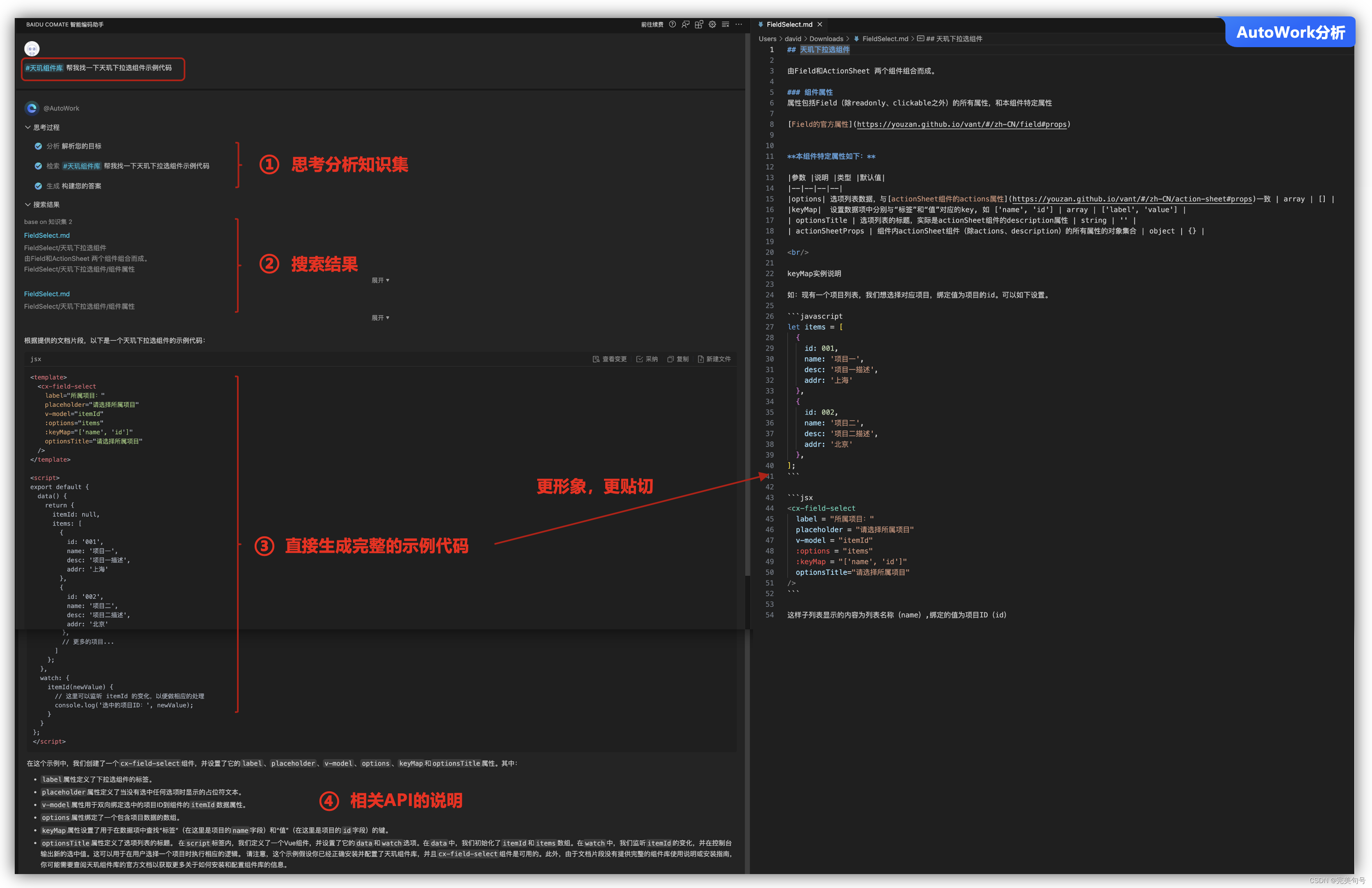Click the #天玑组件库 tag in the user prompt

click(x=44, y=68)
